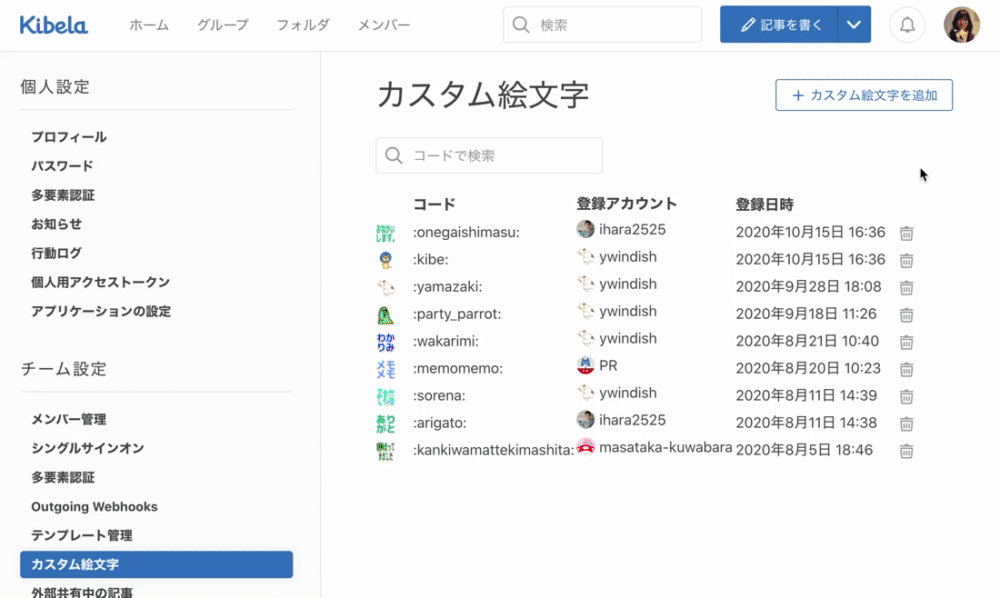Open the ホーム navigation tab
Screen dimensions: 1000x598
[x=149, y=25]
